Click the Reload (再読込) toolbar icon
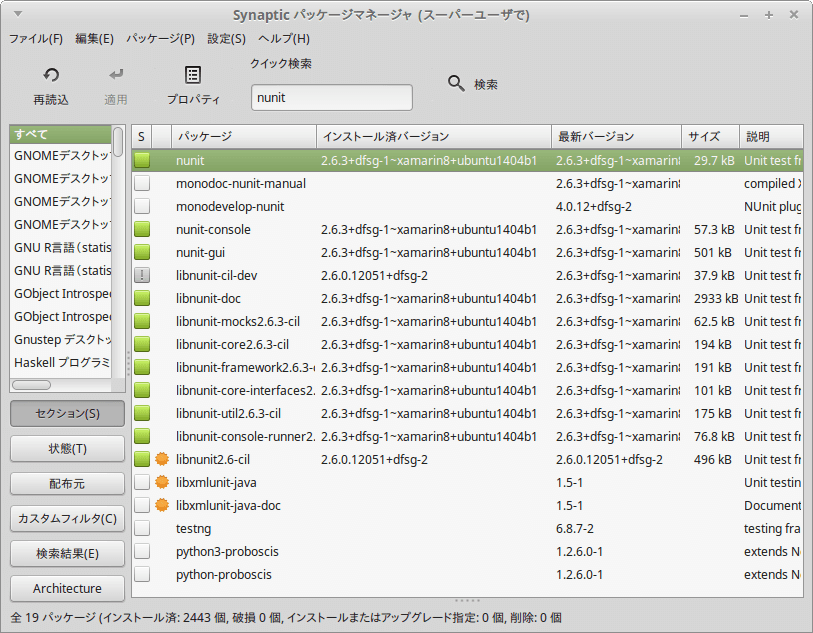813x633 pixels. pos(51,75)
